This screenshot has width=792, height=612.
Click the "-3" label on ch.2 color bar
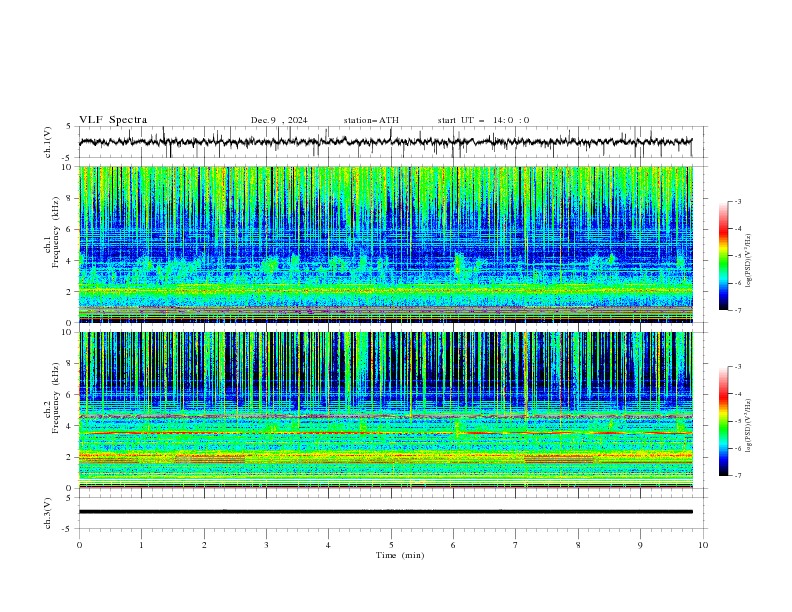[x=737, y=367]
